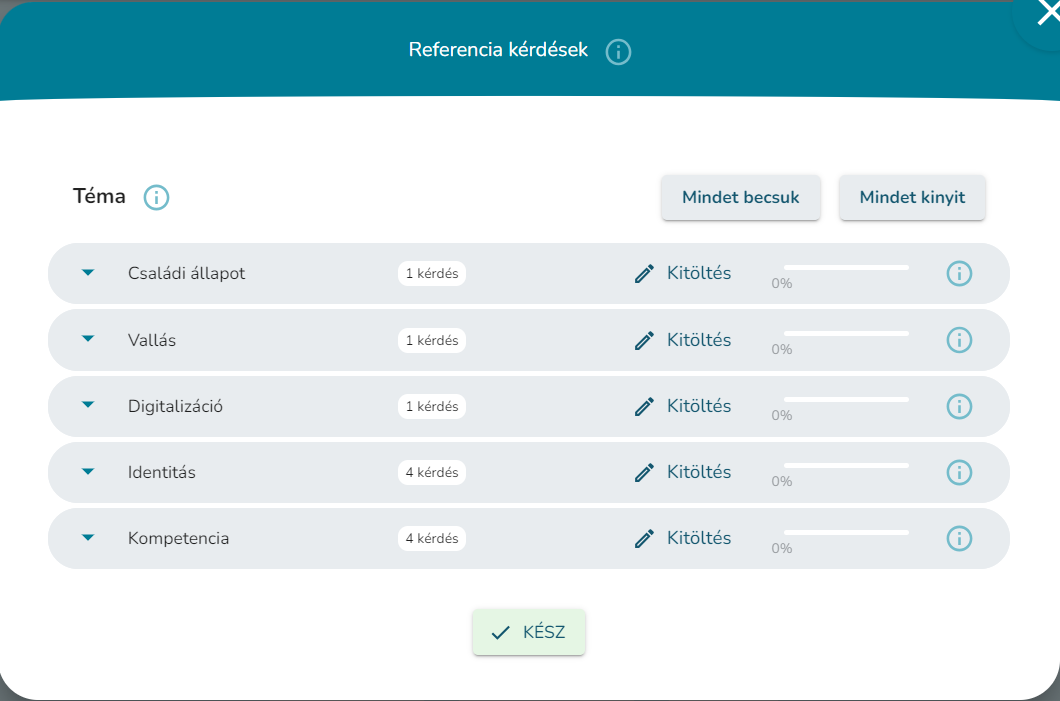This screenshot has height=701, width=1060.
Task: Open info icon in Családi állapot row
Action: tap(958, 273)
